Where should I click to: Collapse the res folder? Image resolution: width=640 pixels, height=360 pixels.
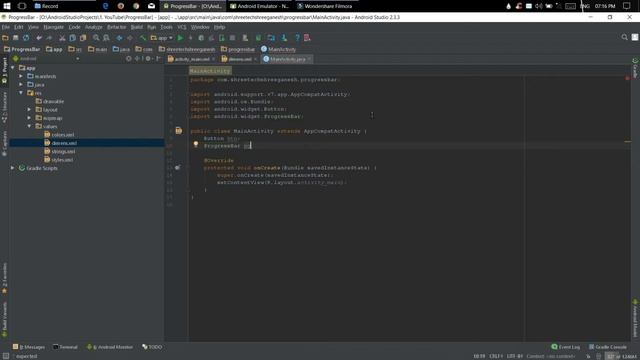click(x=21, y=93)
